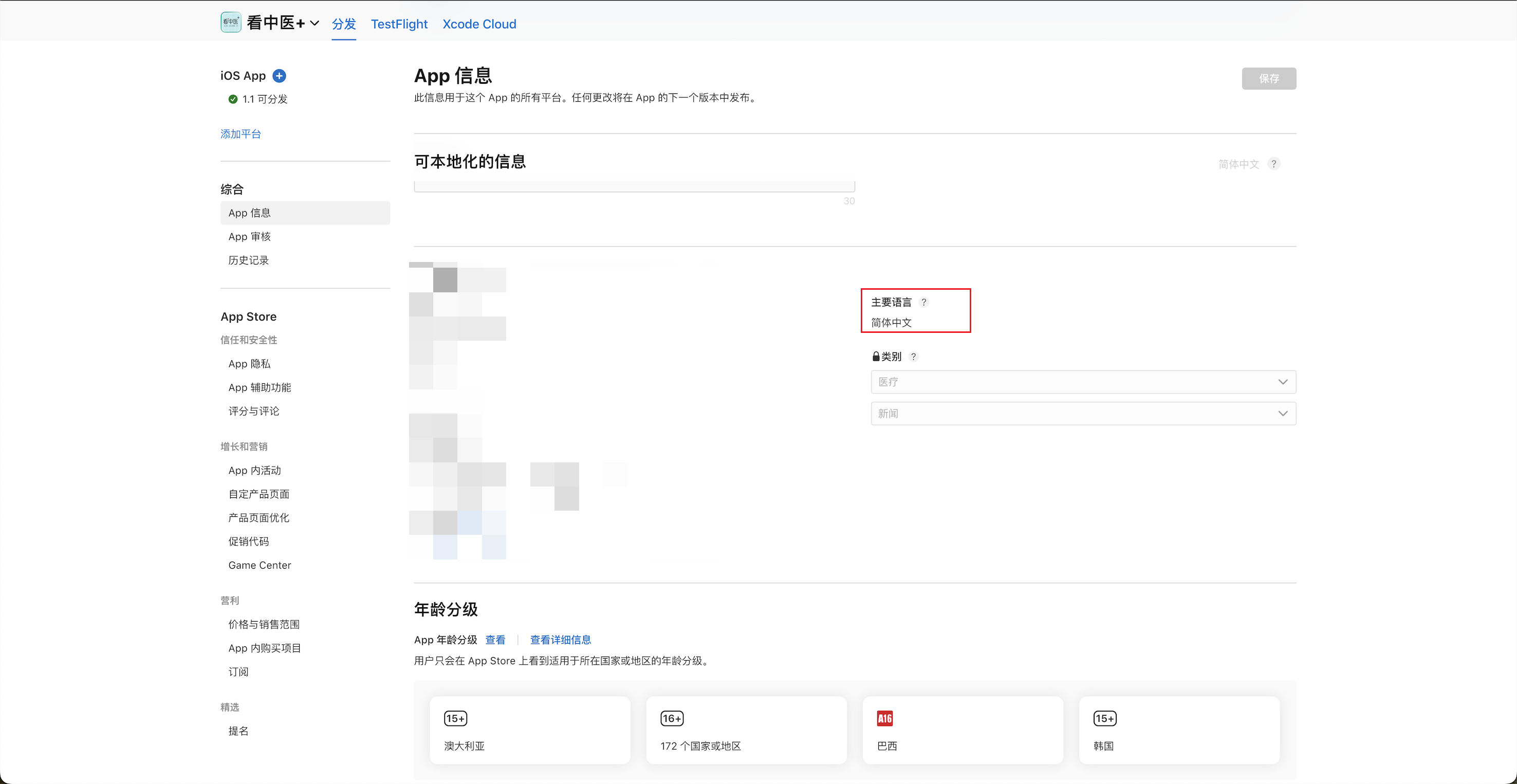This screenshot has height=784, width=1517.
Task: Open the 查看详细信息 link
Action: click(560, 640)
